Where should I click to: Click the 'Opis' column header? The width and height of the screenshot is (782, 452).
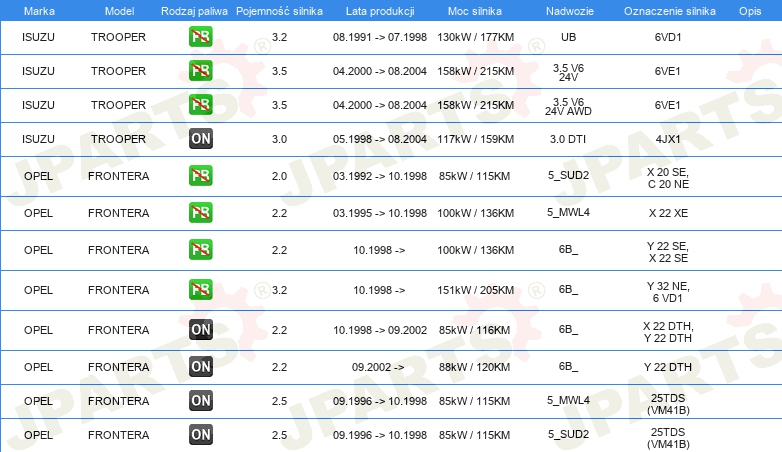[x=750, y=11]
